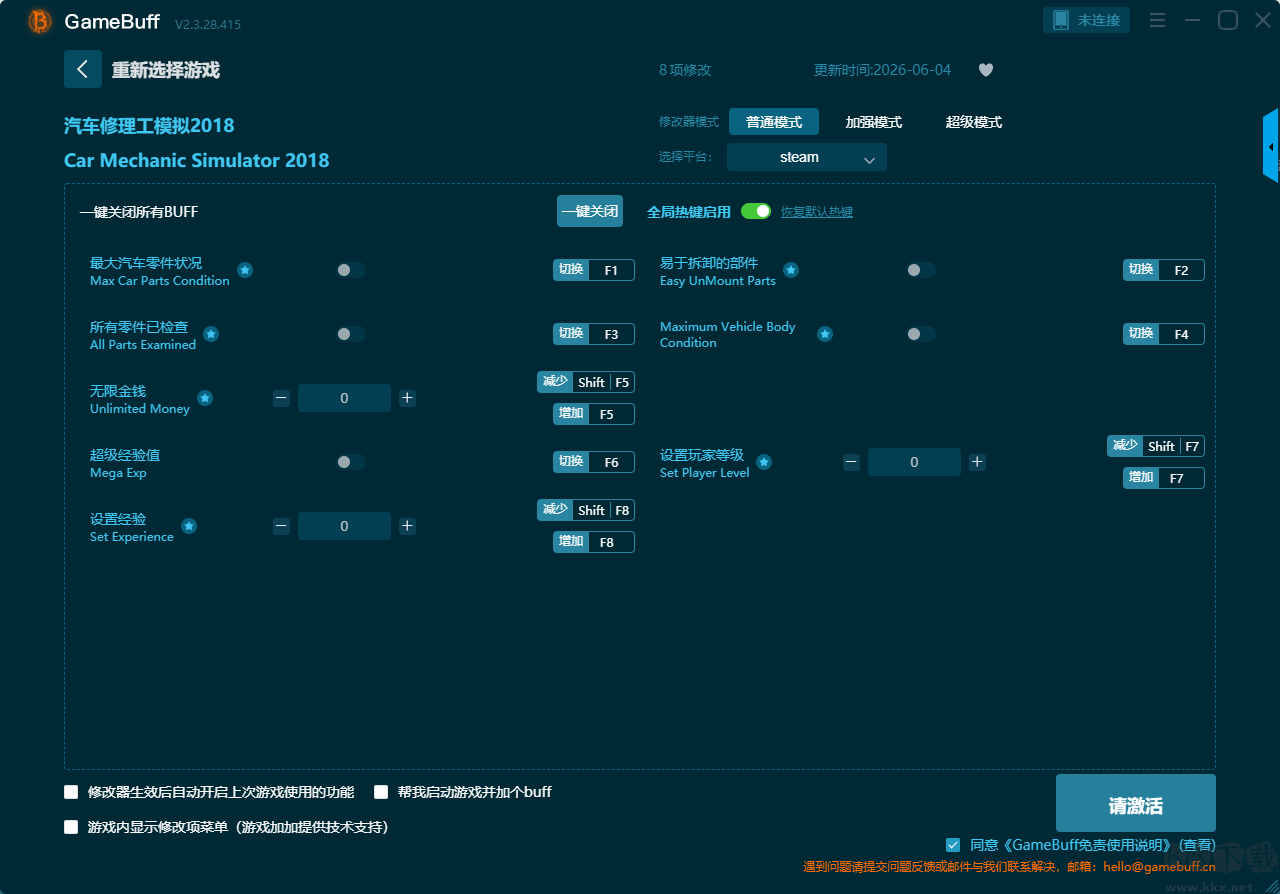Click star icon beside Max Car Parts Condition
Viewport: 1280px width, 894px height.
point(245,270)
